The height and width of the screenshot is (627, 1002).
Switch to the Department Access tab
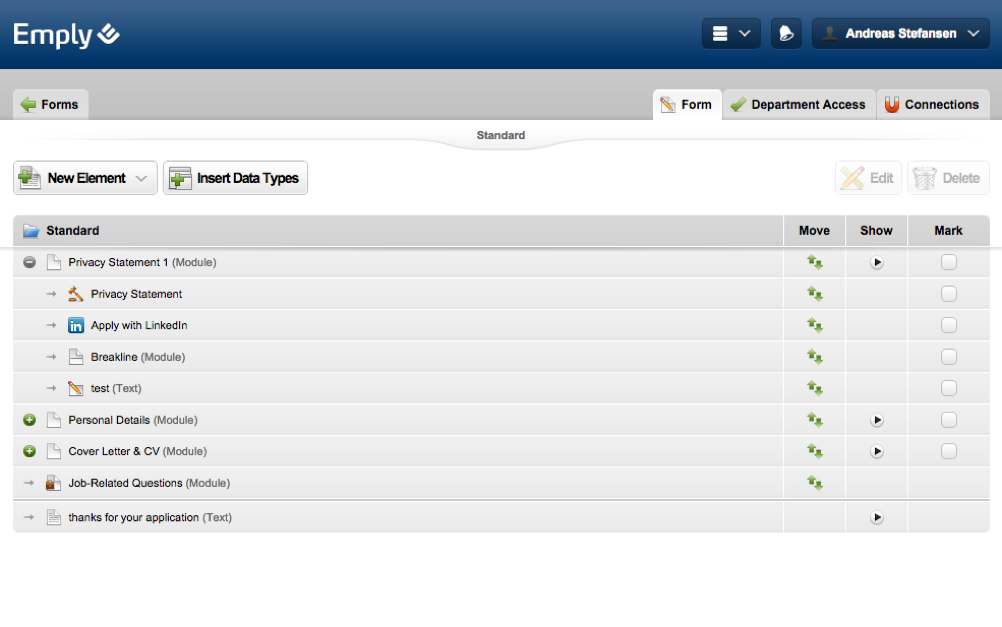tap(798, 105)
